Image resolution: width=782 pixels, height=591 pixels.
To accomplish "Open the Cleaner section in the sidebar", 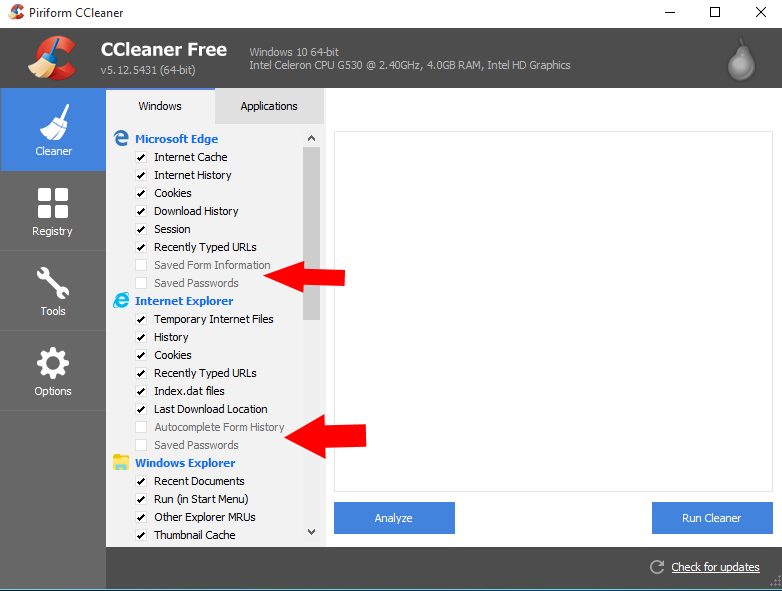I will 53,130.
